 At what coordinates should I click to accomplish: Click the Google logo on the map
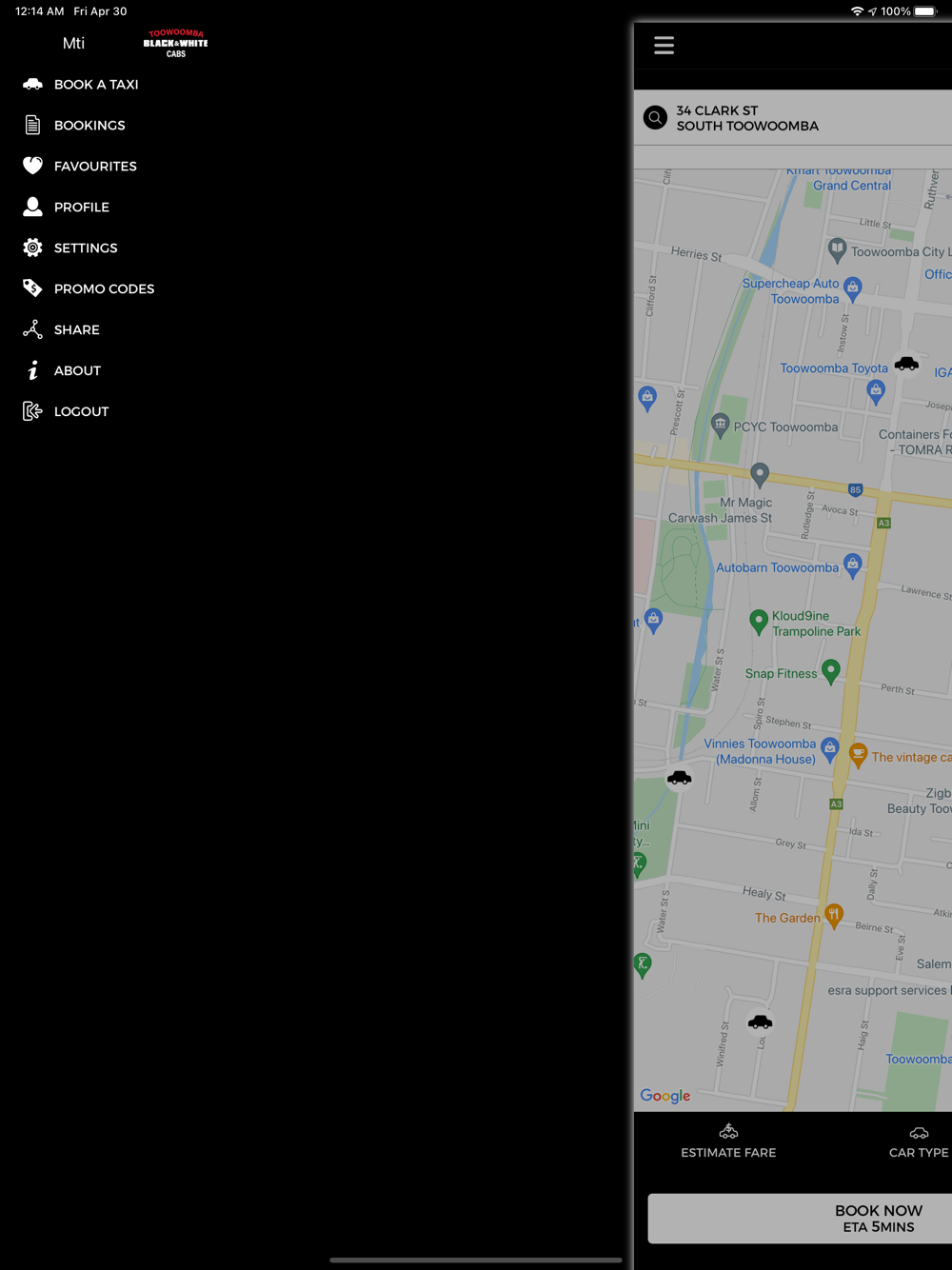pyautogui.click(x=665, y=1096)
